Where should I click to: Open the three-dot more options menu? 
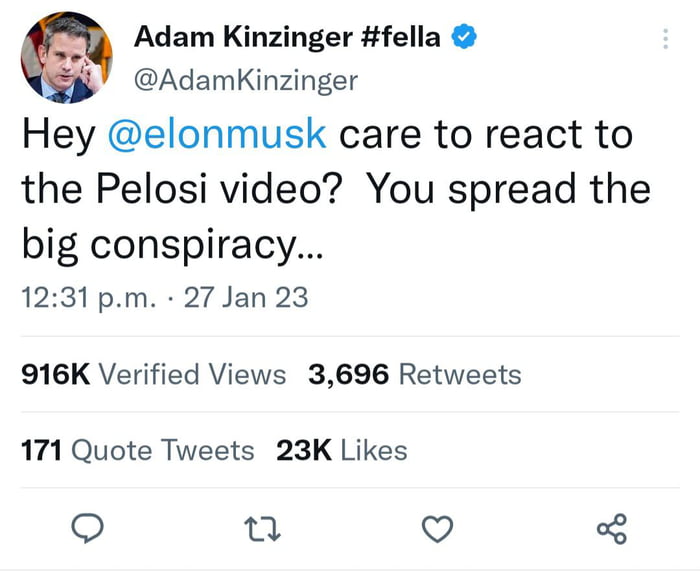pos(666,39)
